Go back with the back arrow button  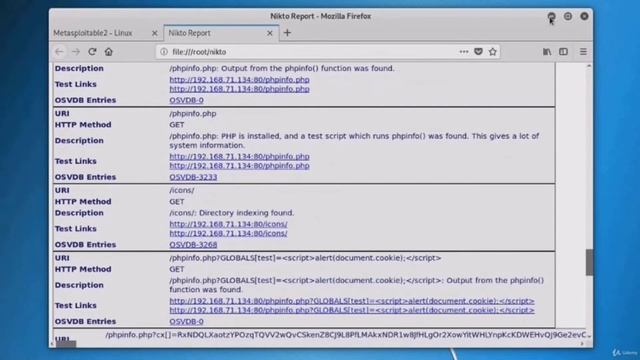(x=59, y=52)
